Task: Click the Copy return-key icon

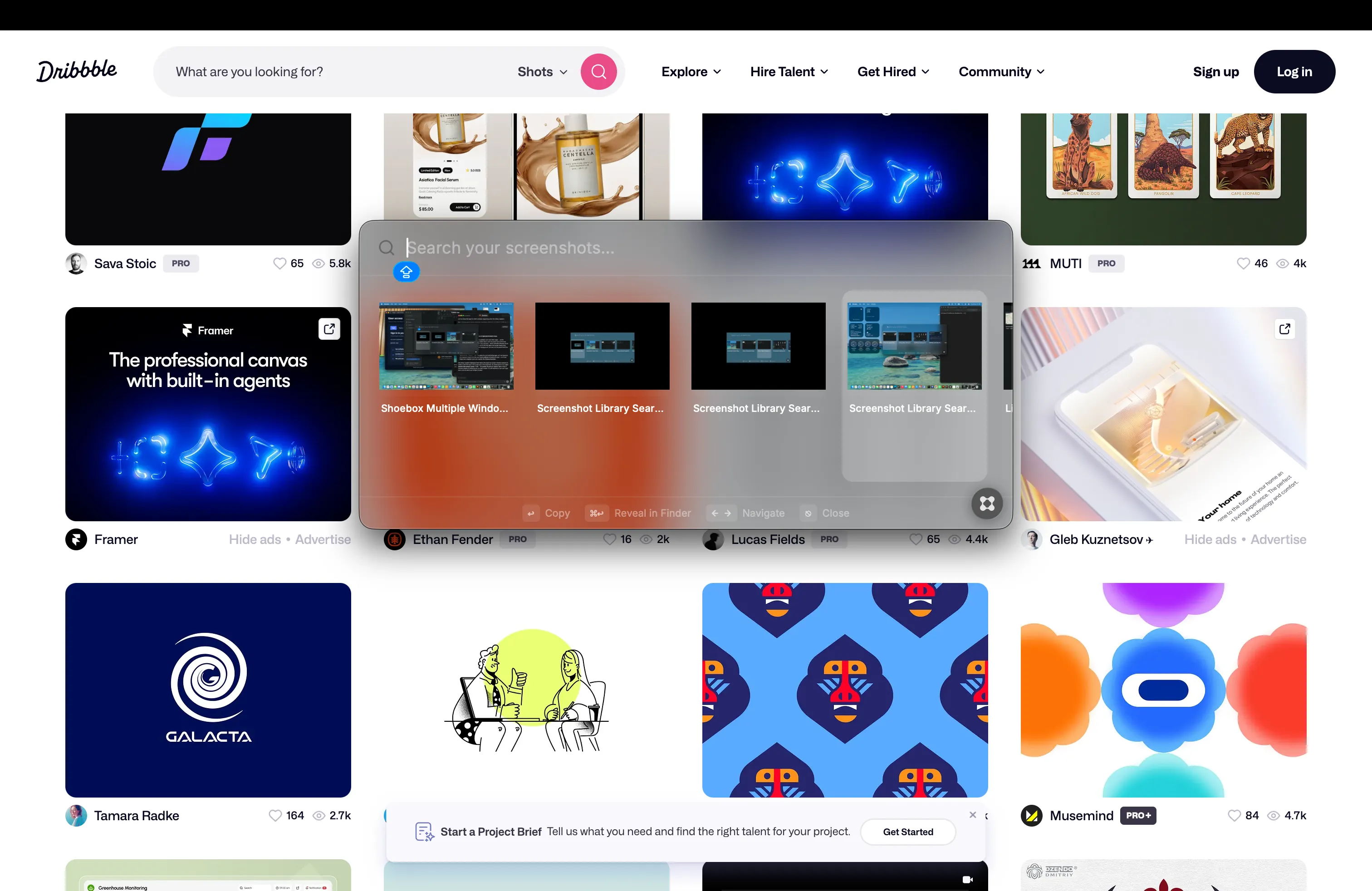Action: tap(531, 513)
